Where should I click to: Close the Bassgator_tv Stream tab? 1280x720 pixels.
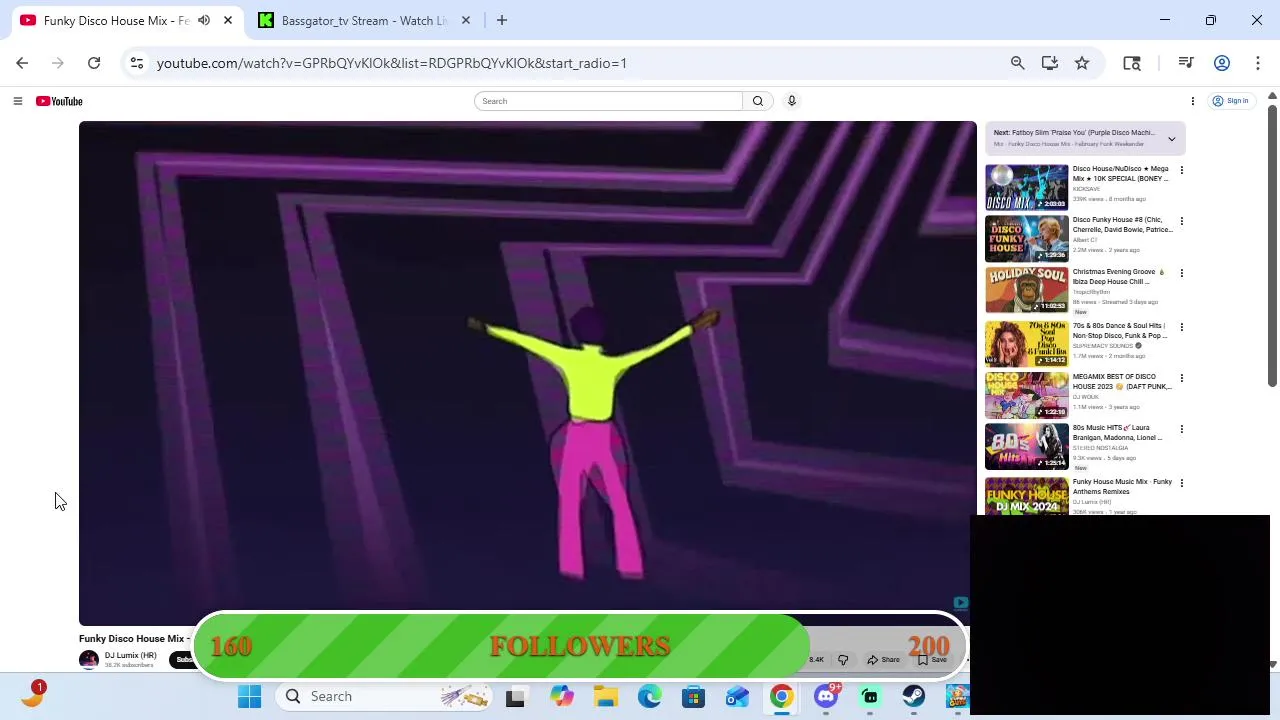(465, 20)
